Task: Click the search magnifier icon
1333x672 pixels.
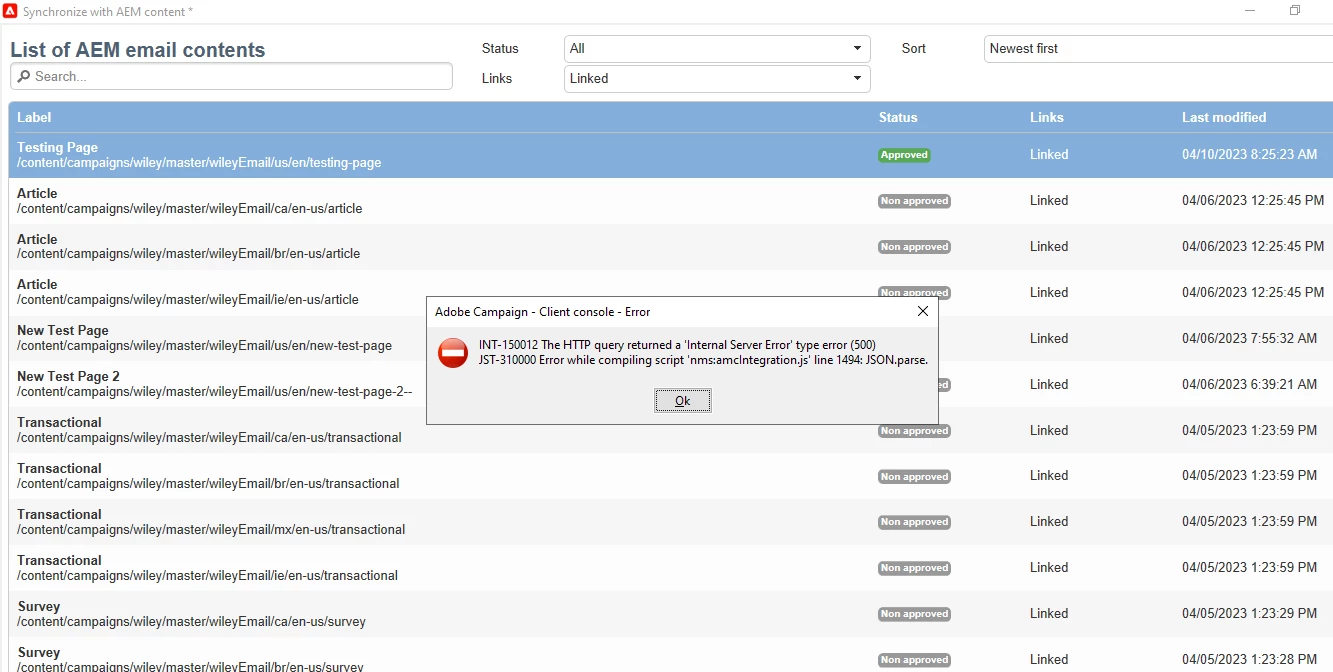Action: [24, 76]
